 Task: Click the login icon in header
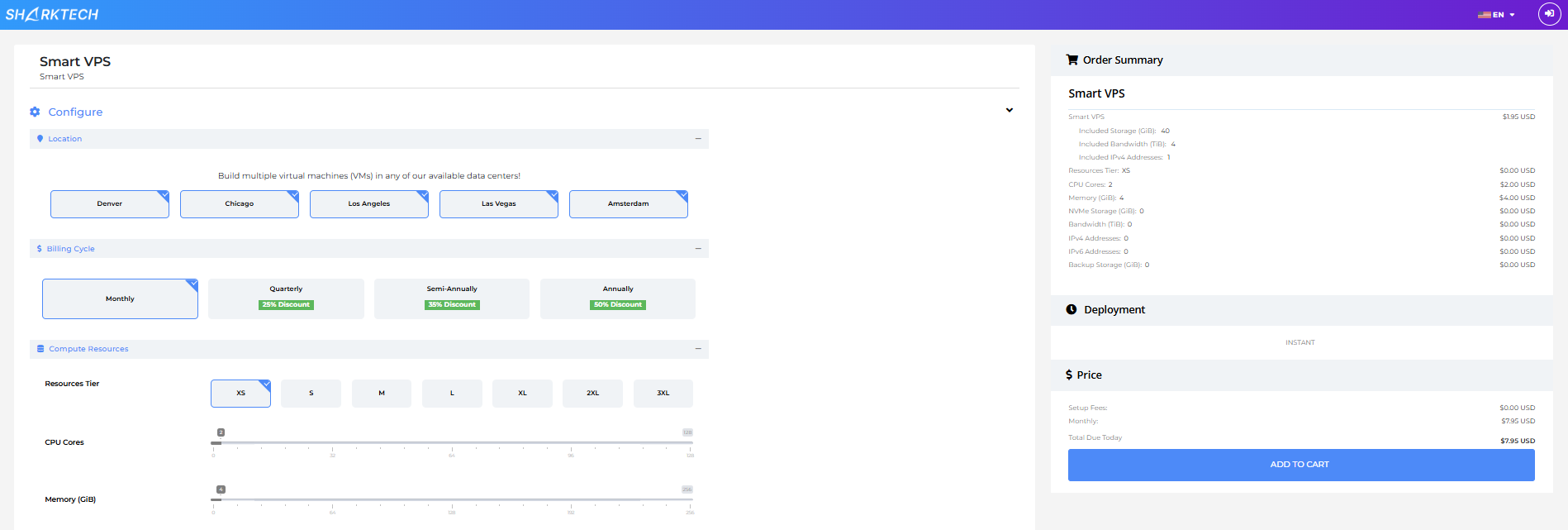1549,14
